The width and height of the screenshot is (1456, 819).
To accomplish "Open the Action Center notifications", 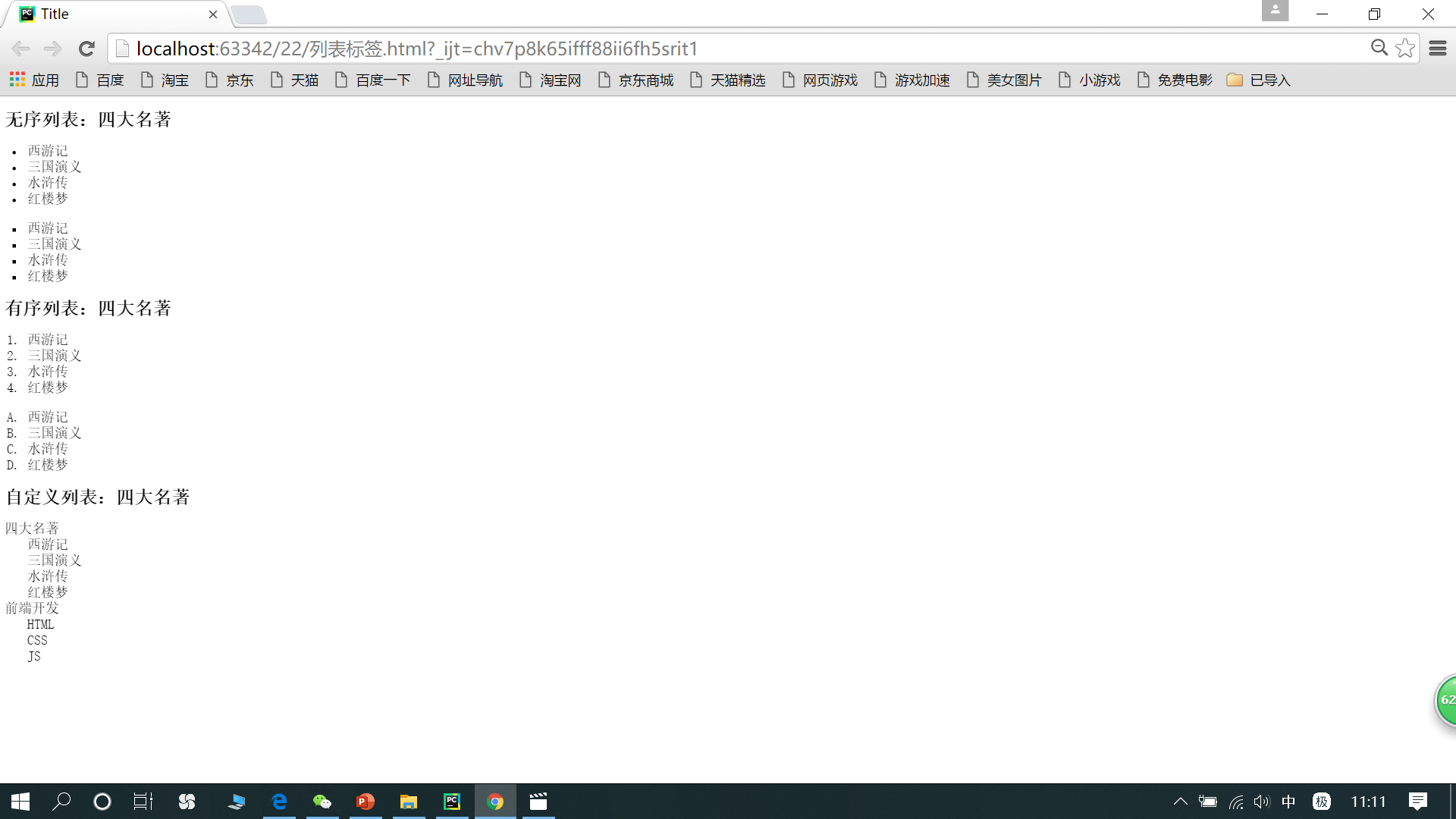I will pyautogui.click(x=1417, y=802).
